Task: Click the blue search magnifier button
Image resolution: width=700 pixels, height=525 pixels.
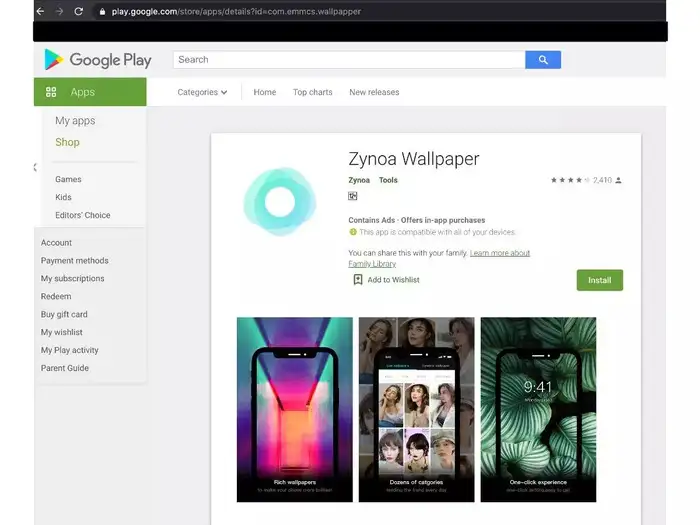Action: pos(542,60)
